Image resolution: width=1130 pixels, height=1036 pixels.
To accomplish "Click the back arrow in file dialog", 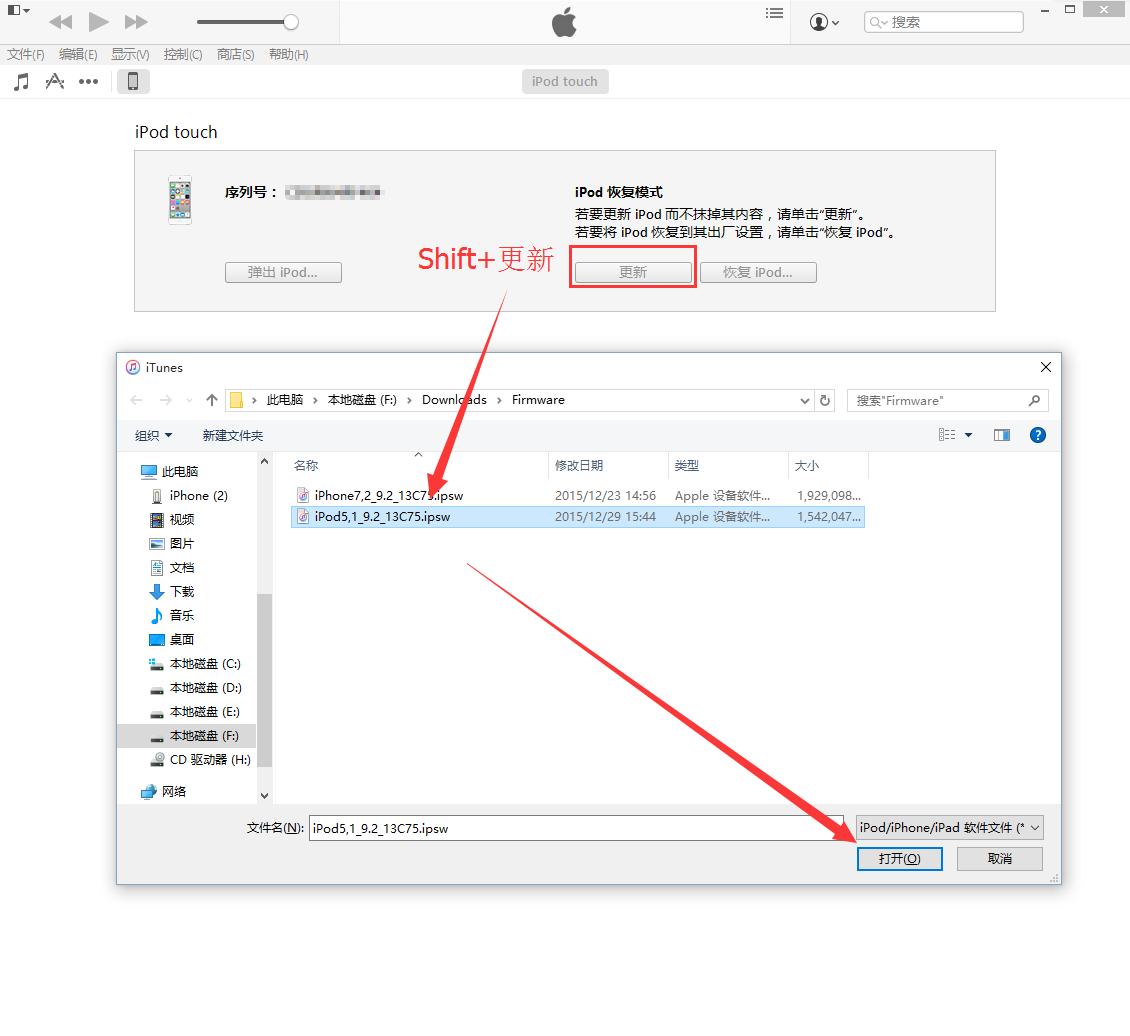I will click(136, 400).
